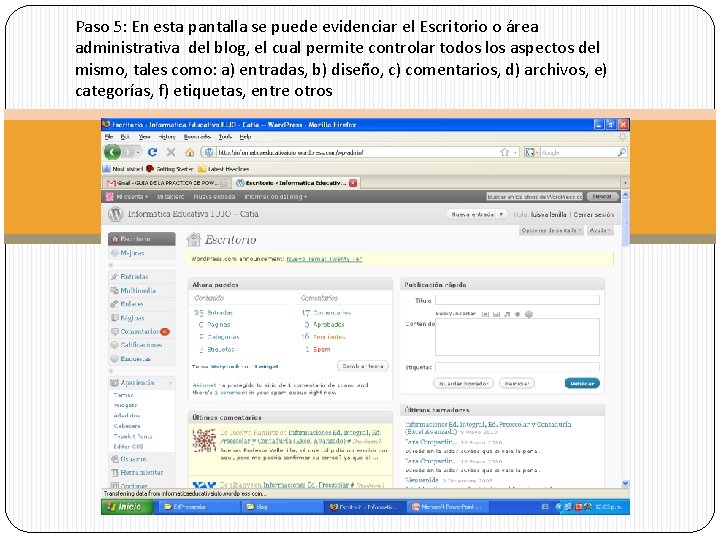Open Entradas in the sidebar
This screenshot has width=720, height=540.
tap(134, 276)
